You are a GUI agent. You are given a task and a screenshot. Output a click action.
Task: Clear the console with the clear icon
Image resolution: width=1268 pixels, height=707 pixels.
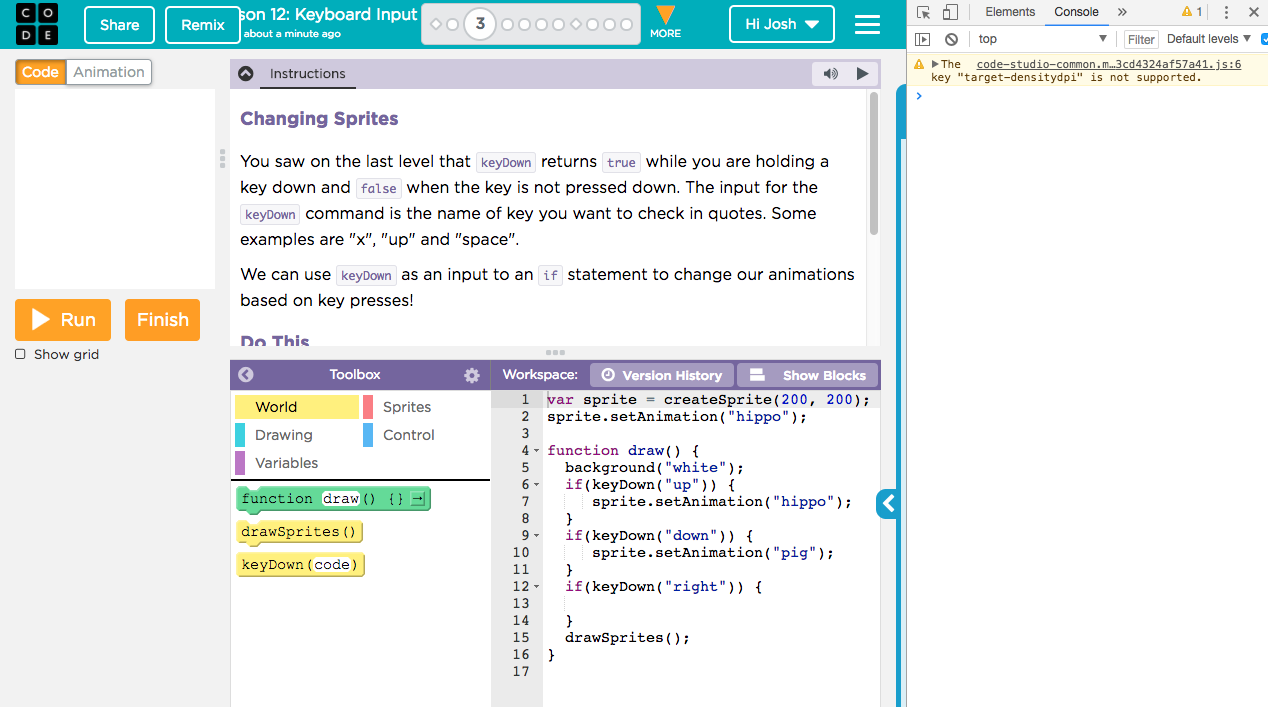[951, 39]
